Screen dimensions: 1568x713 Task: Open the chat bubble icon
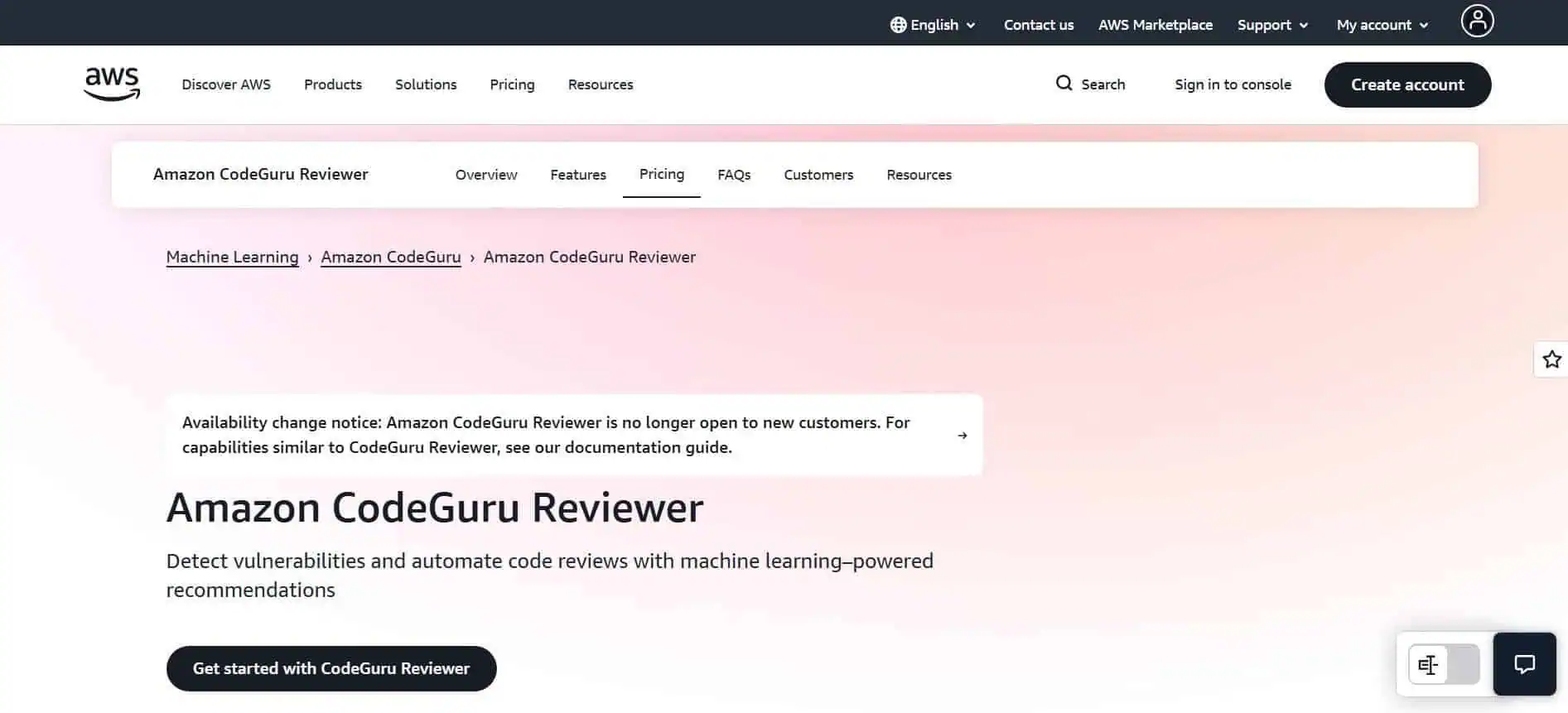pyautogui.click(x=1524, y=664)
